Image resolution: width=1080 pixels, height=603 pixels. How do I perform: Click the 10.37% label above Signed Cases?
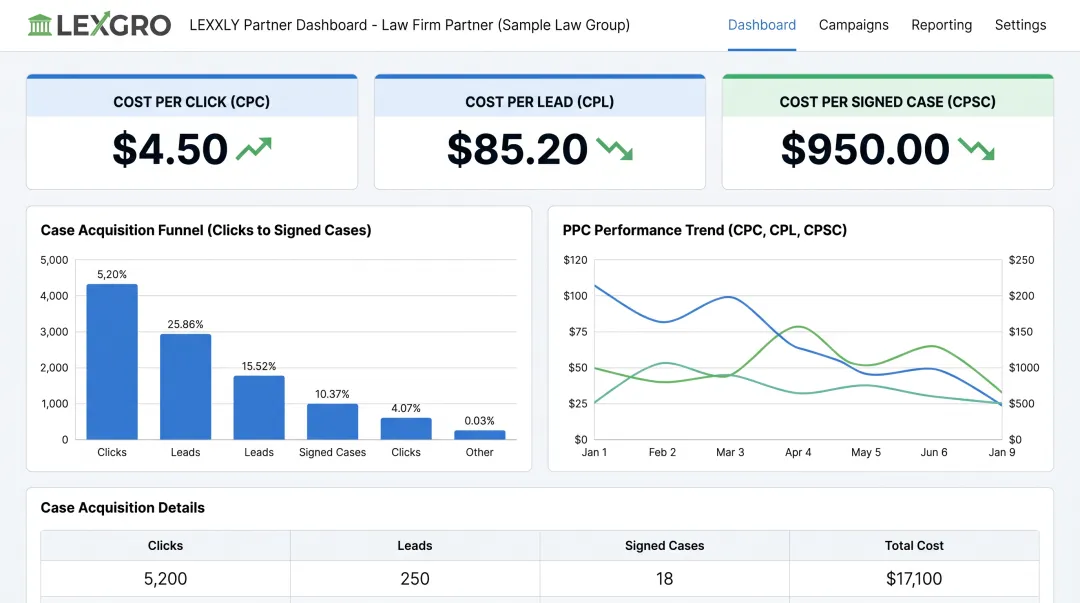pyautogui.click(x=332, y=394)
